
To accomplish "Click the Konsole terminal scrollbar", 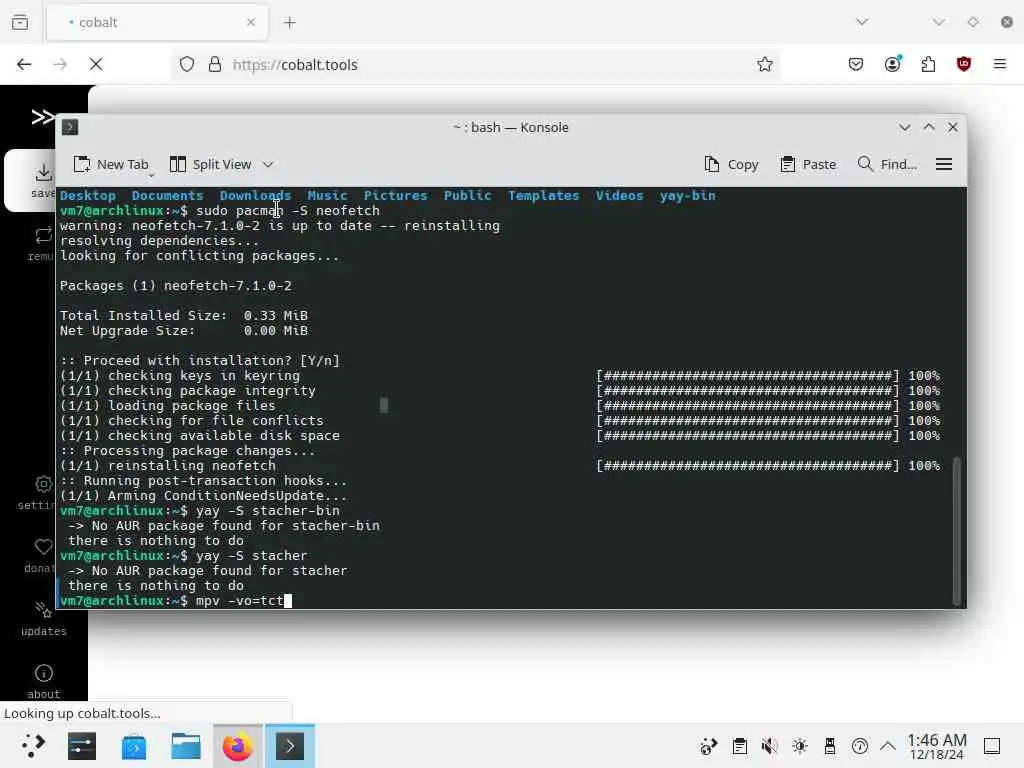I will point(957,530).
